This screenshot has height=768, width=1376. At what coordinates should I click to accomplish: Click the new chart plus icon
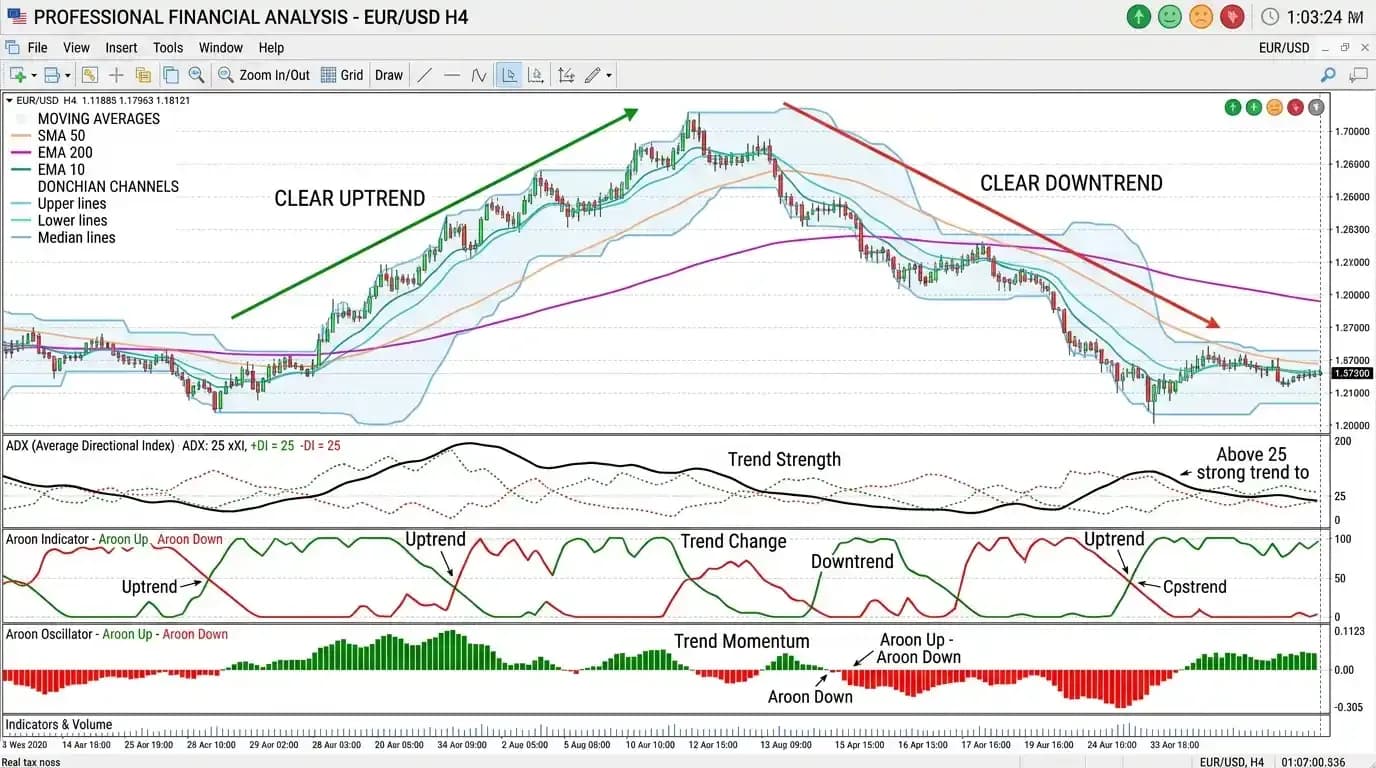[x=18, y=75]
